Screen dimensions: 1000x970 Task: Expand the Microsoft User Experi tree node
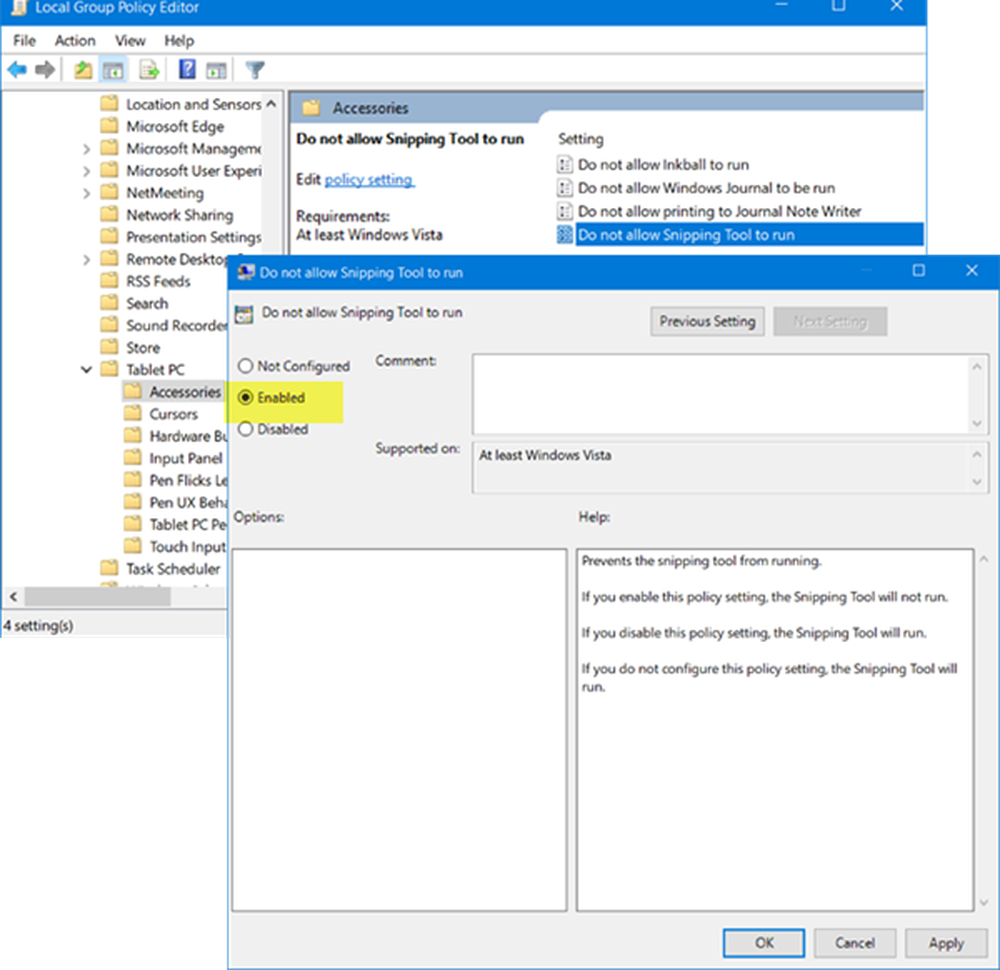point(87,171)
